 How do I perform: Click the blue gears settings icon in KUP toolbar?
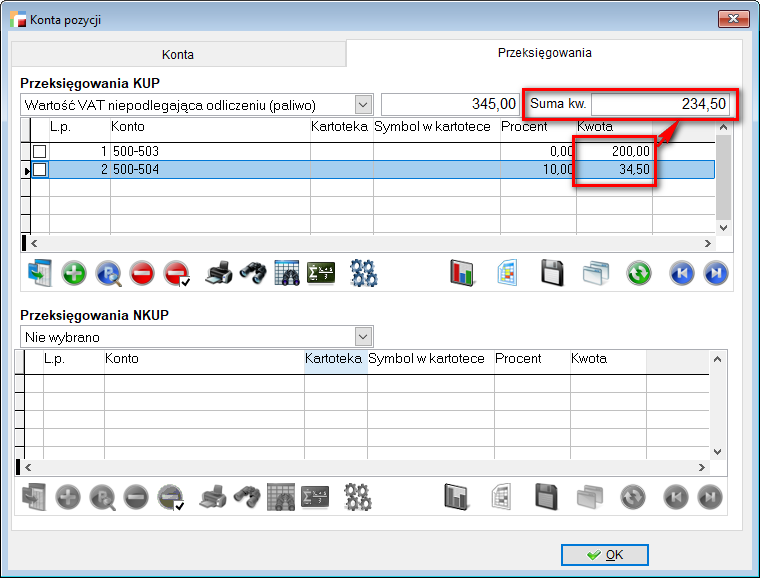click(362, 273)
